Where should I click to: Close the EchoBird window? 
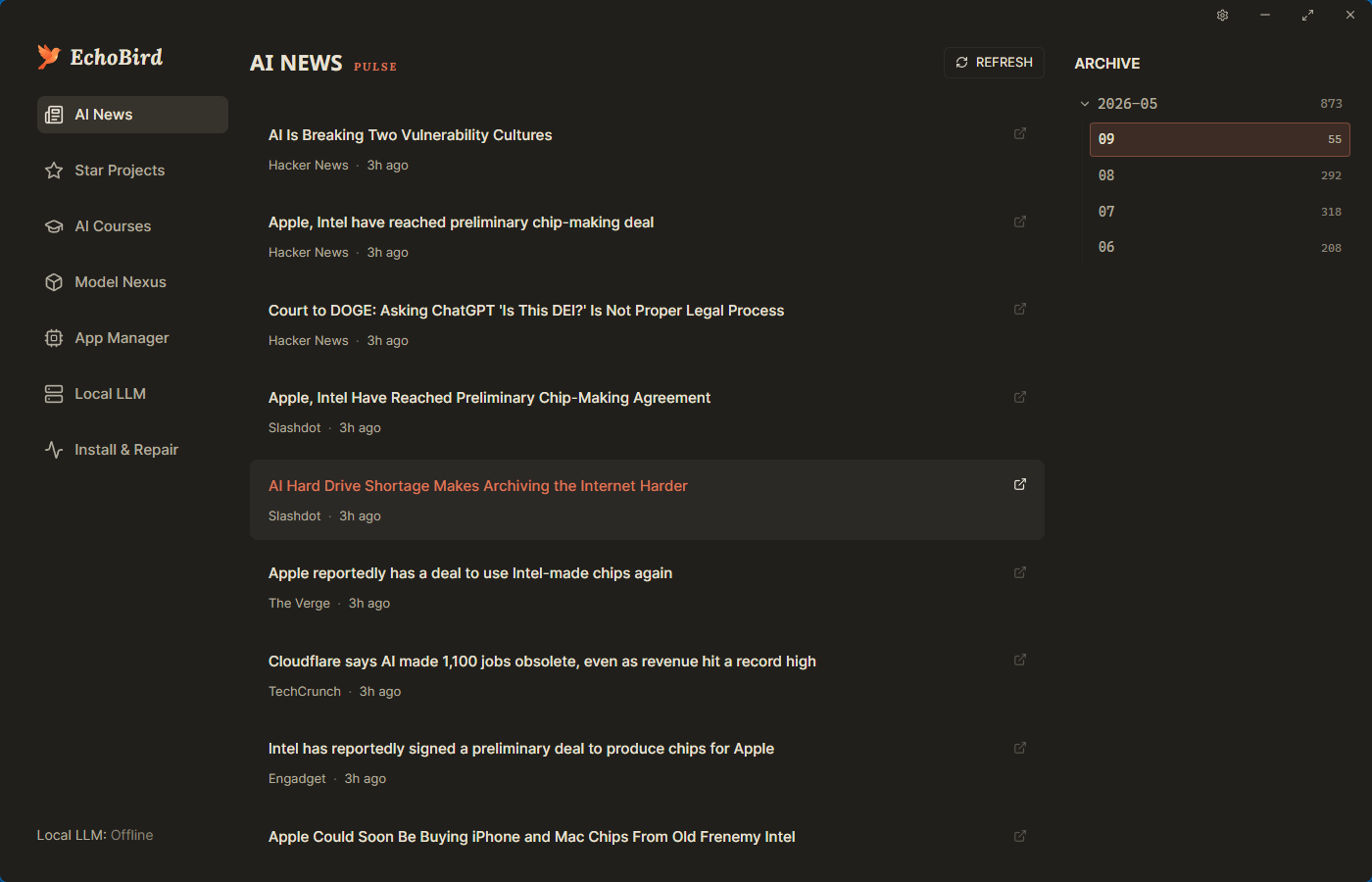pyautogui.click(x=1350, y=16)
